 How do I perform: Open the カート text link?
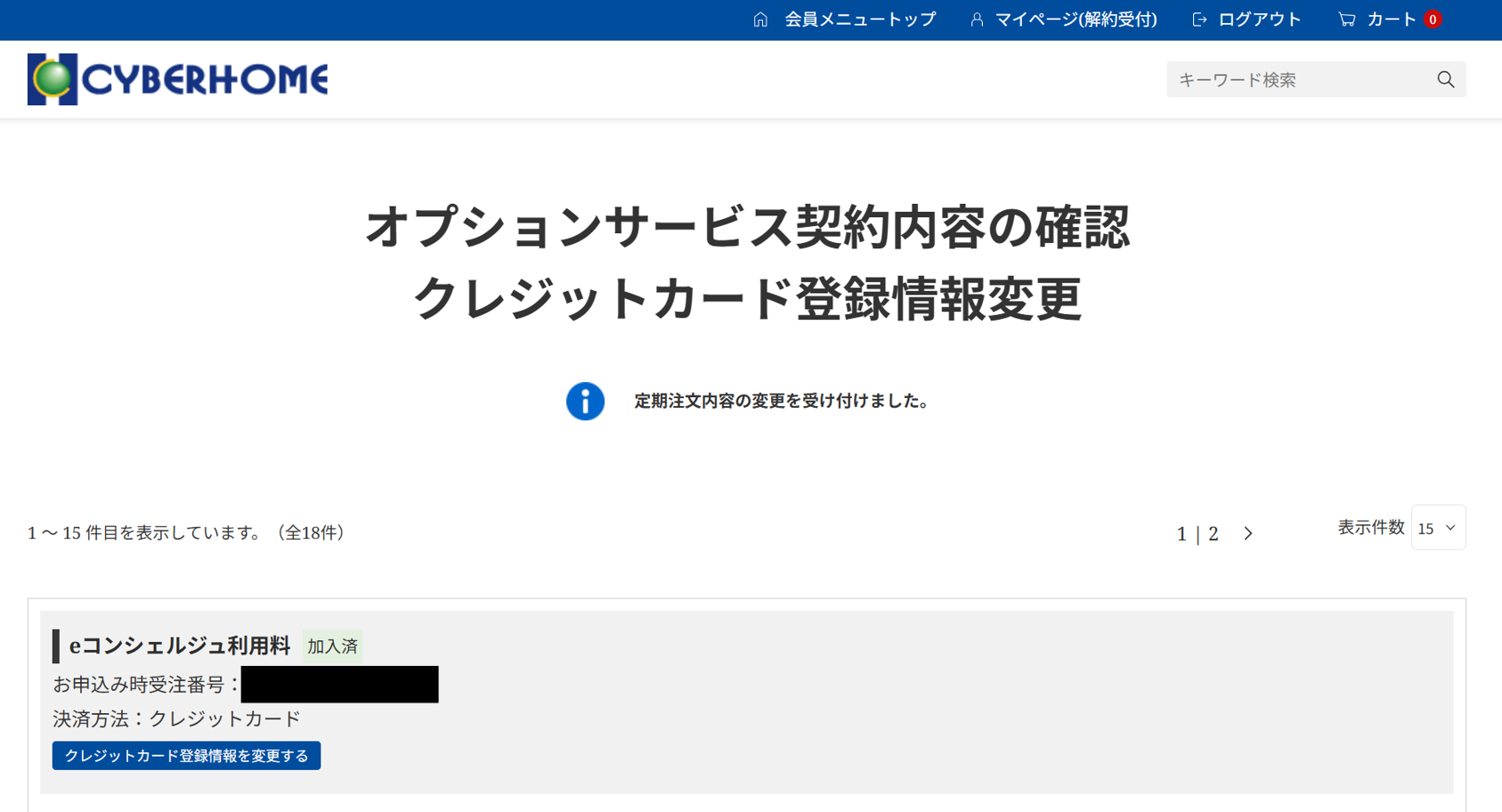[x=1391, y=20]
